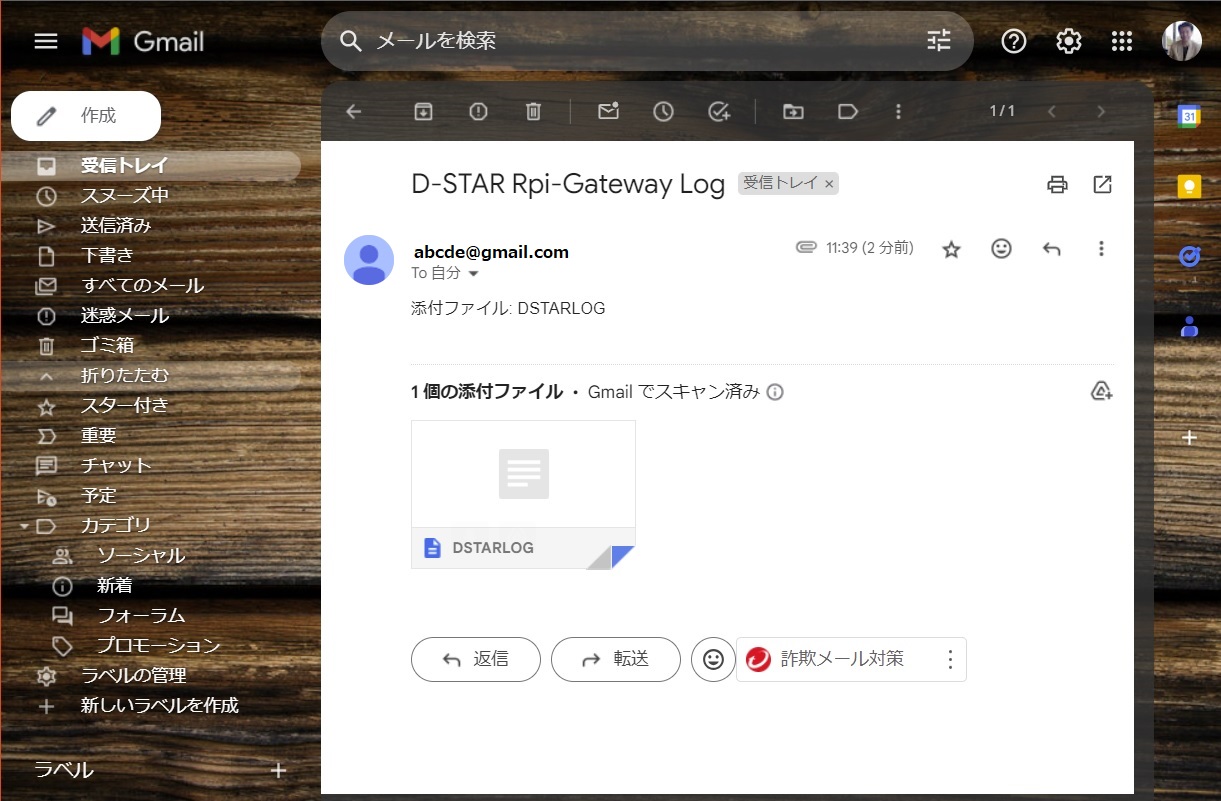Mark the email as unread
Screen dimensions: 1221x801
608,112
